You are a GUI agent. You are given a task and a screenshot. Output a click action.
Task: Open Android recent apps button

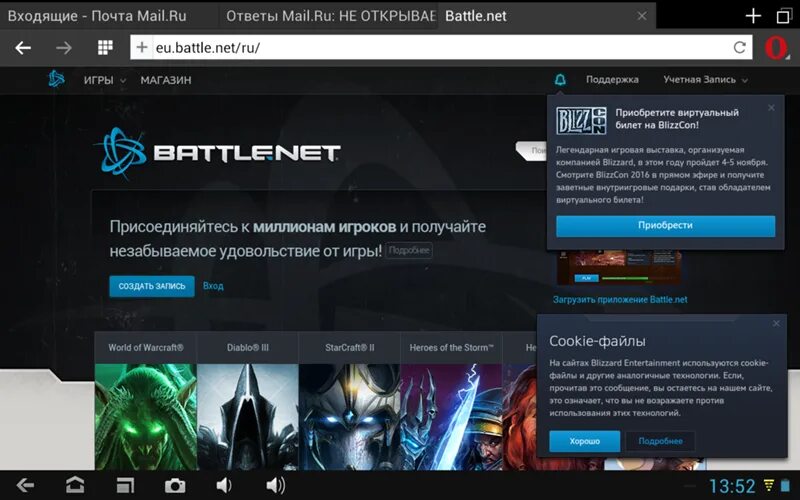click(125, 485)
